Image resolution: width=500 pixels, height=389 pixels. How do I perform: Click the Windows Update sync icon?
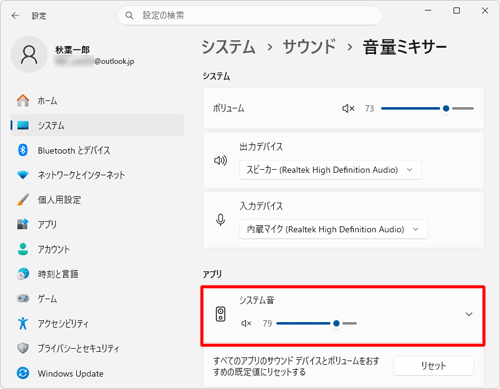coord(23,373)
